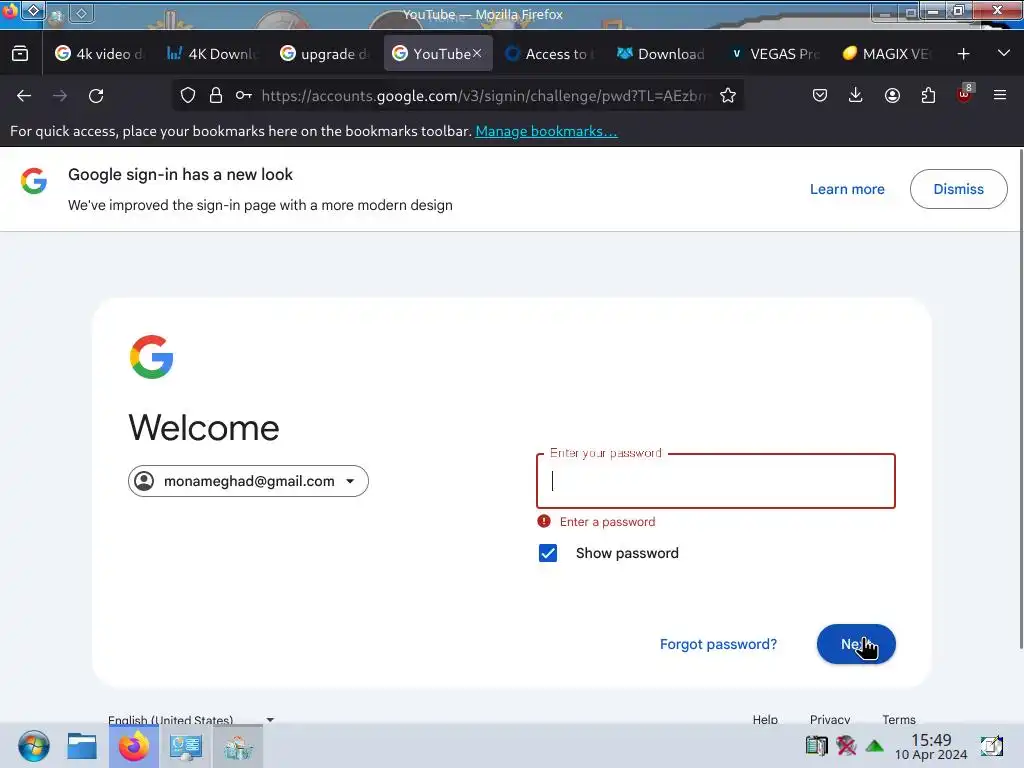Screen dimensions: 1024x768
Task: Open a new tab with plus button
Action: [x=963, y=54]
